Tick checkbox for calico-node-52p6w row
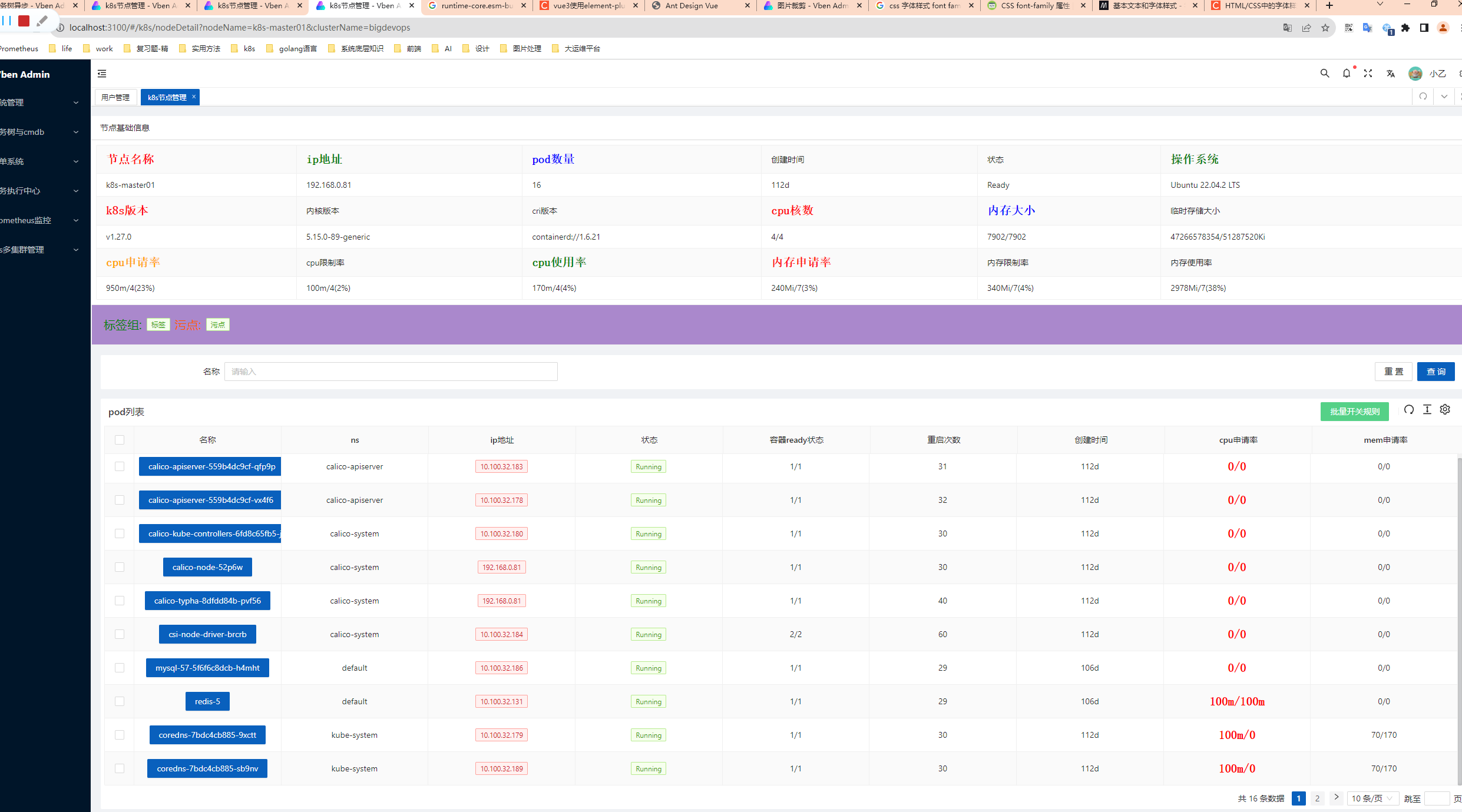The height and width of the screenshot is (812, 1462). 120,567
